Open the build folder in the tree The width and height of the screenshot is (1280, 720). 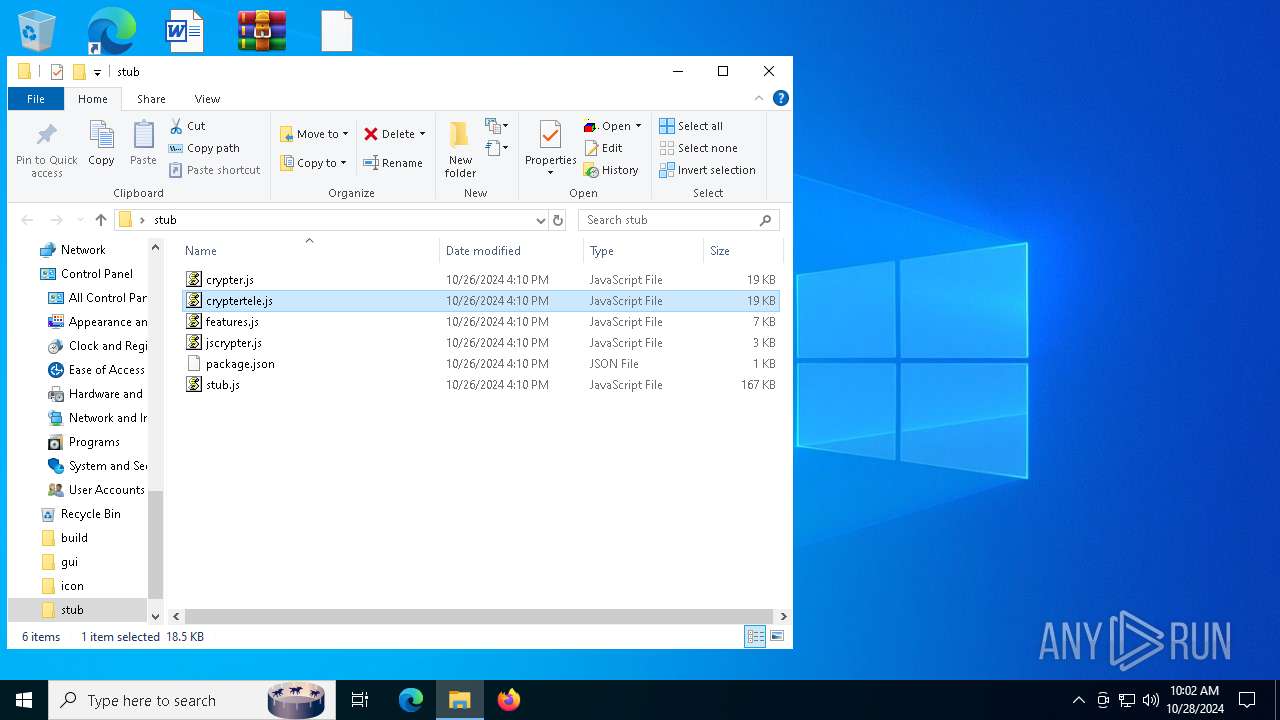74,538
